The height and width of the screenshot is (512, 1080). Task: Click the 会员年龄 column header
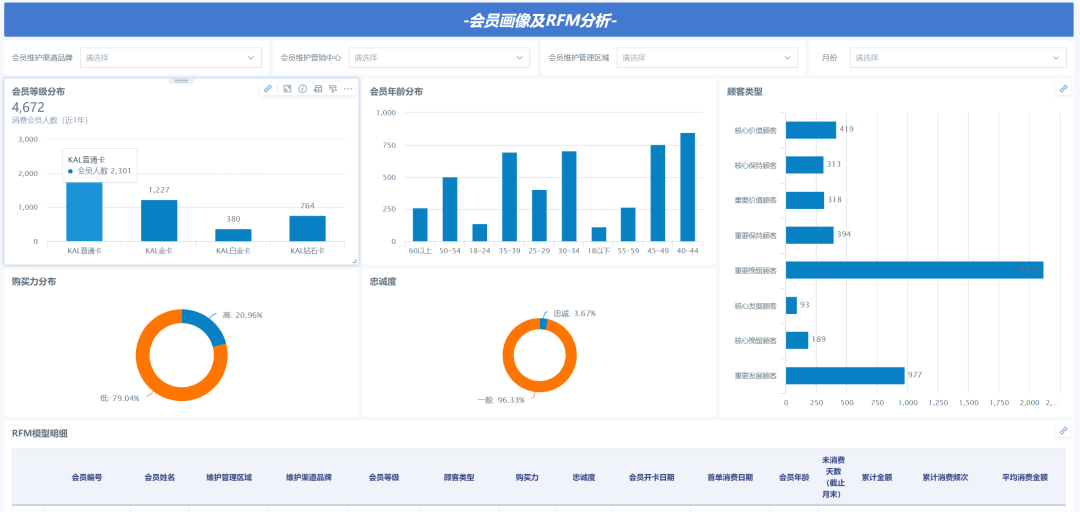click(794, 477)
